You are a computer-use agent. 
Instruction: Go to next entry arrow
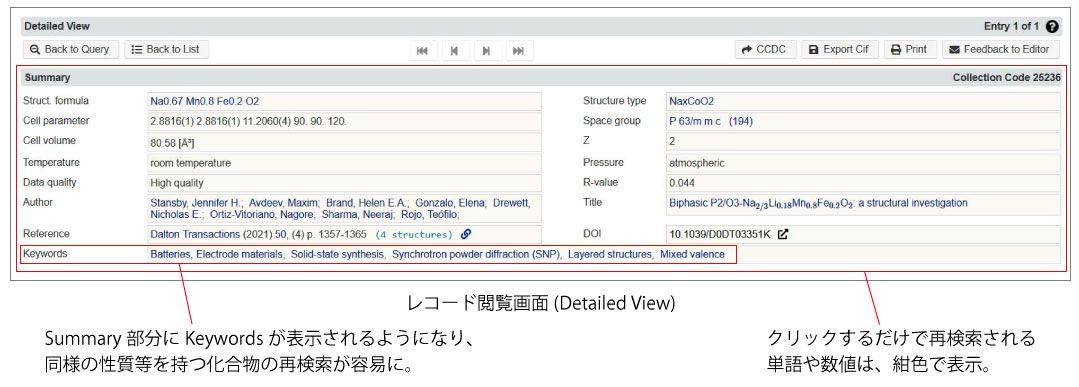coord(487,50)
